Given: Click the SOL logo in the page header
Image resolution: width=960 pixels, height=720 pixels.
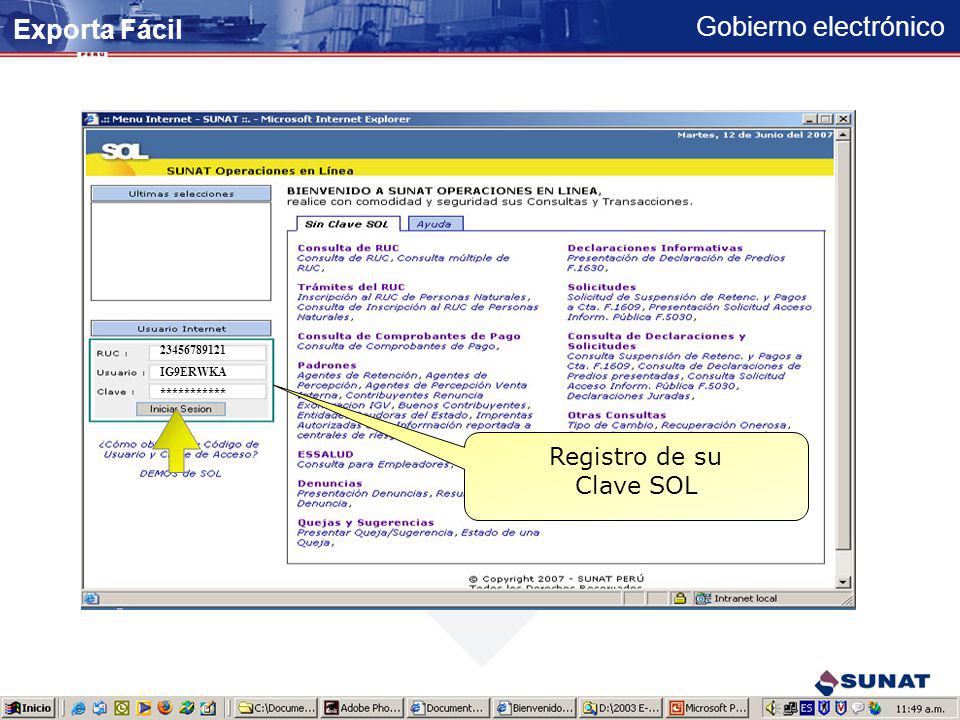Looking at the screenshot, I should [124, 151].
